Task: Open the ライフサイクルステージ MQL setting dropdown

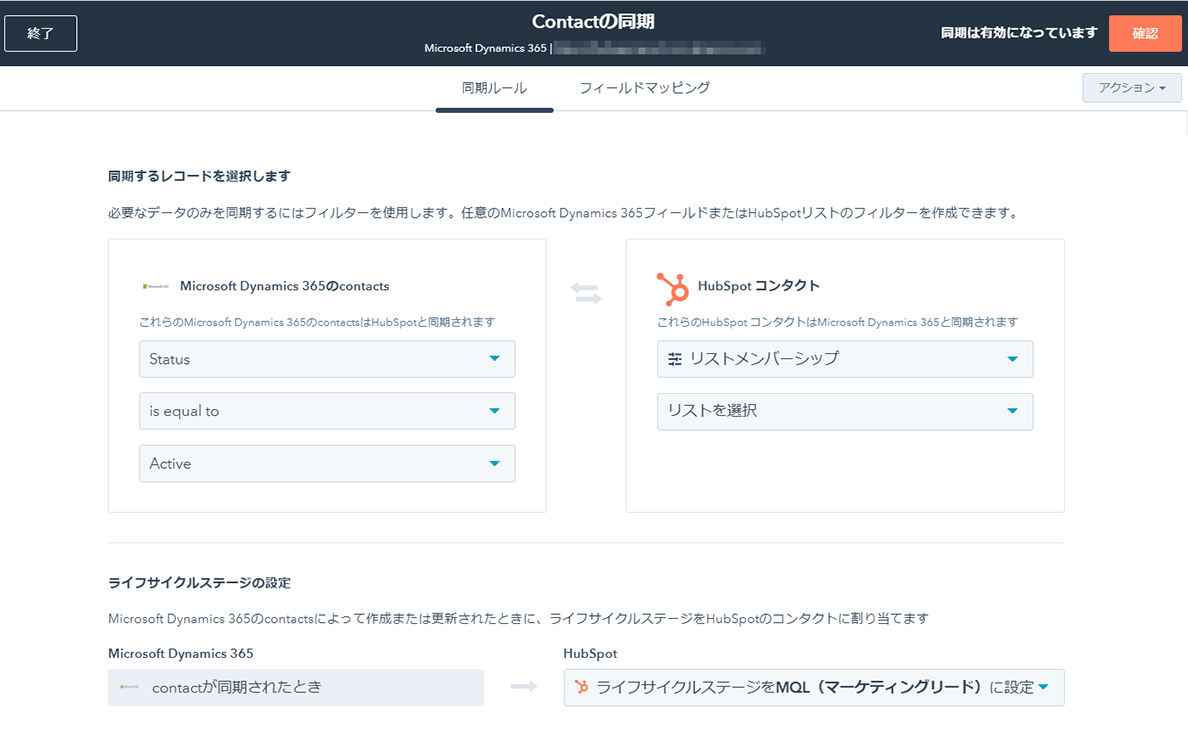Action: pyautogui.click(x=814, y=687)
